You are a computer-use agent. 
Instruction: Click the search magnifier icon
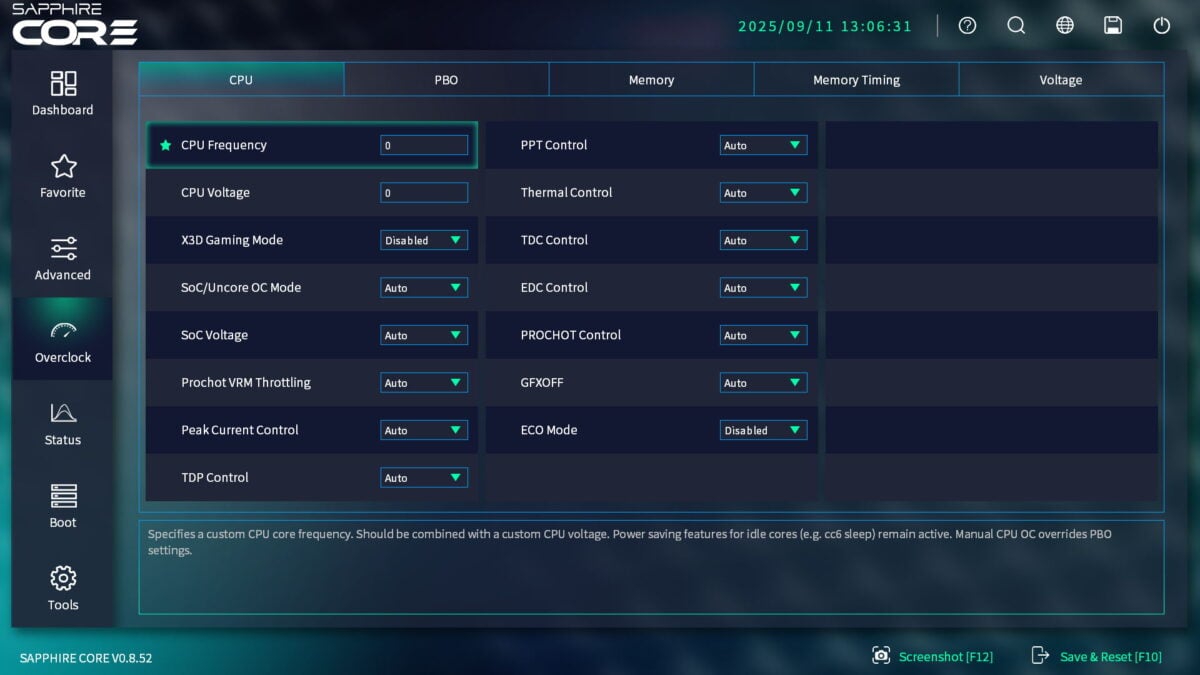(x=1016, y=26)
